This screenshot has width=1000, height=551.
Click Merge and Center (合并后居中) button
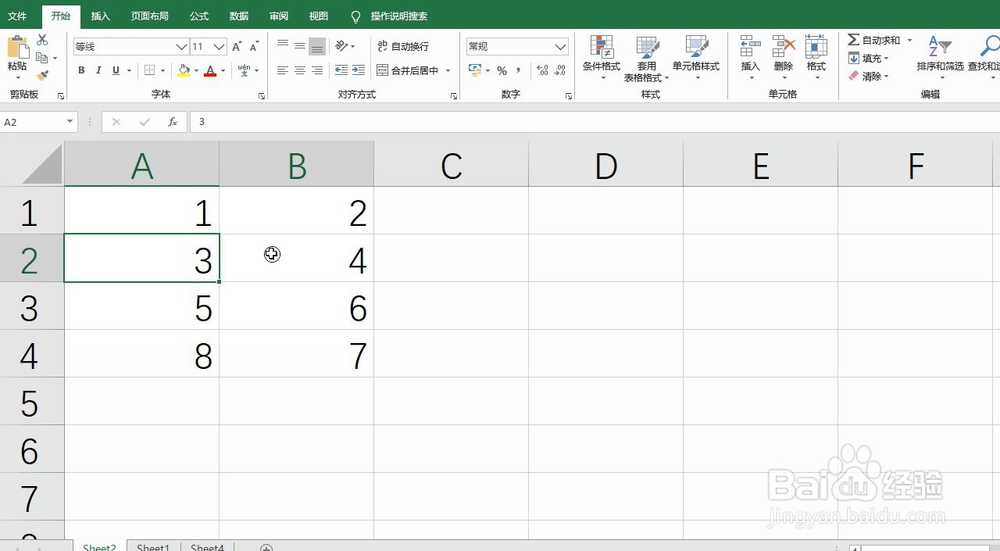(409, 71)
